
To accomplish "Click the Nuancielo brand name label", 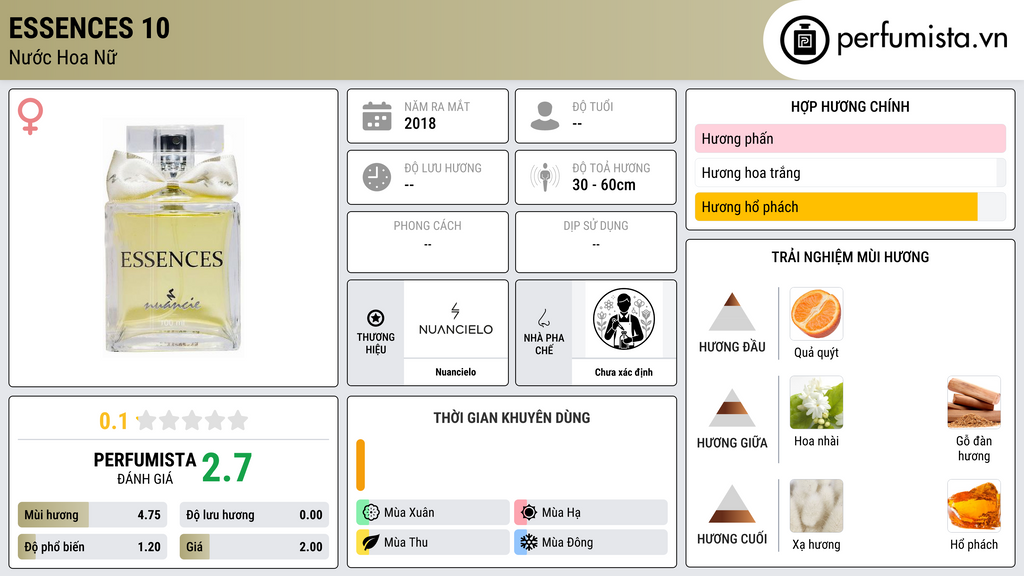I will pyautogui.click(x=455, y=372).
